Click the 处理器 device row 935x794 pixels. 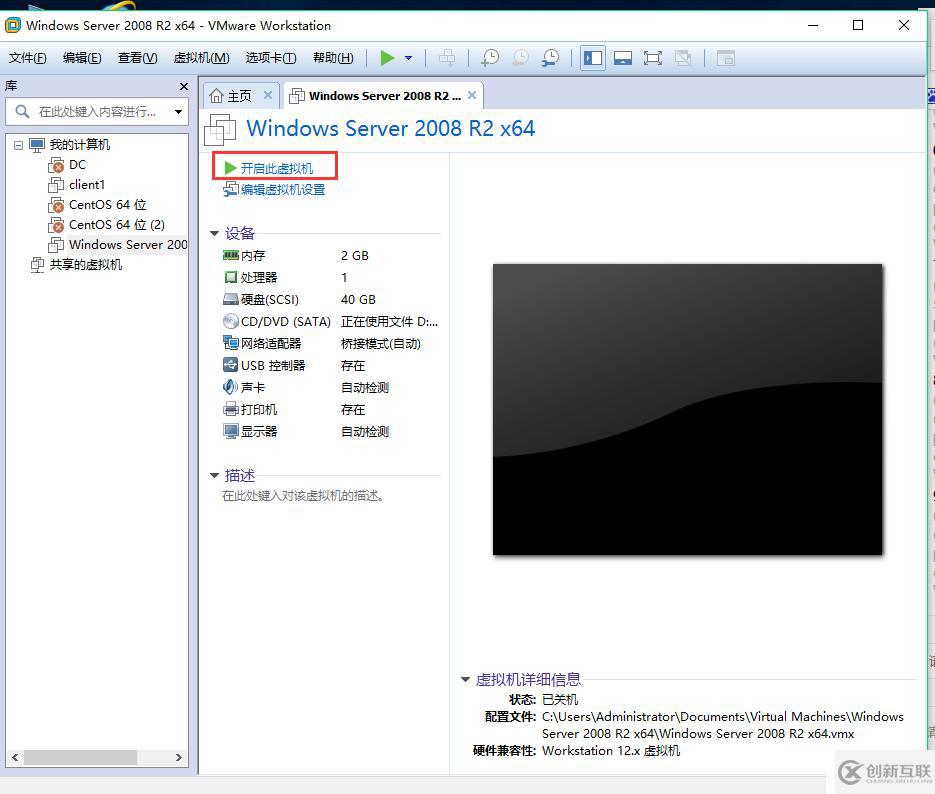click(x=331, y=277)
